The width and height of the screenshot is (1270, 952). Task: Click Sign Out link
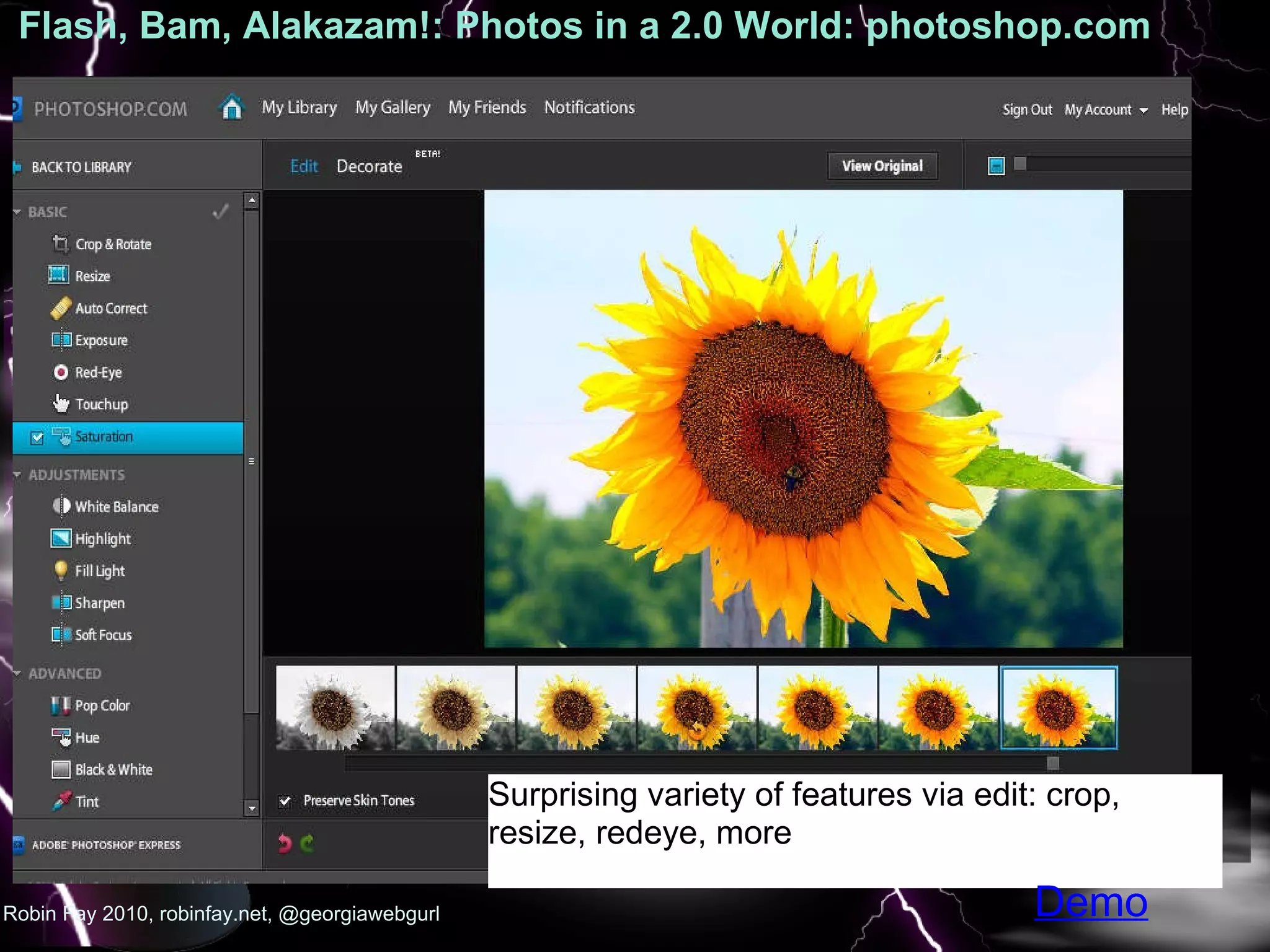pos(1027,110)
